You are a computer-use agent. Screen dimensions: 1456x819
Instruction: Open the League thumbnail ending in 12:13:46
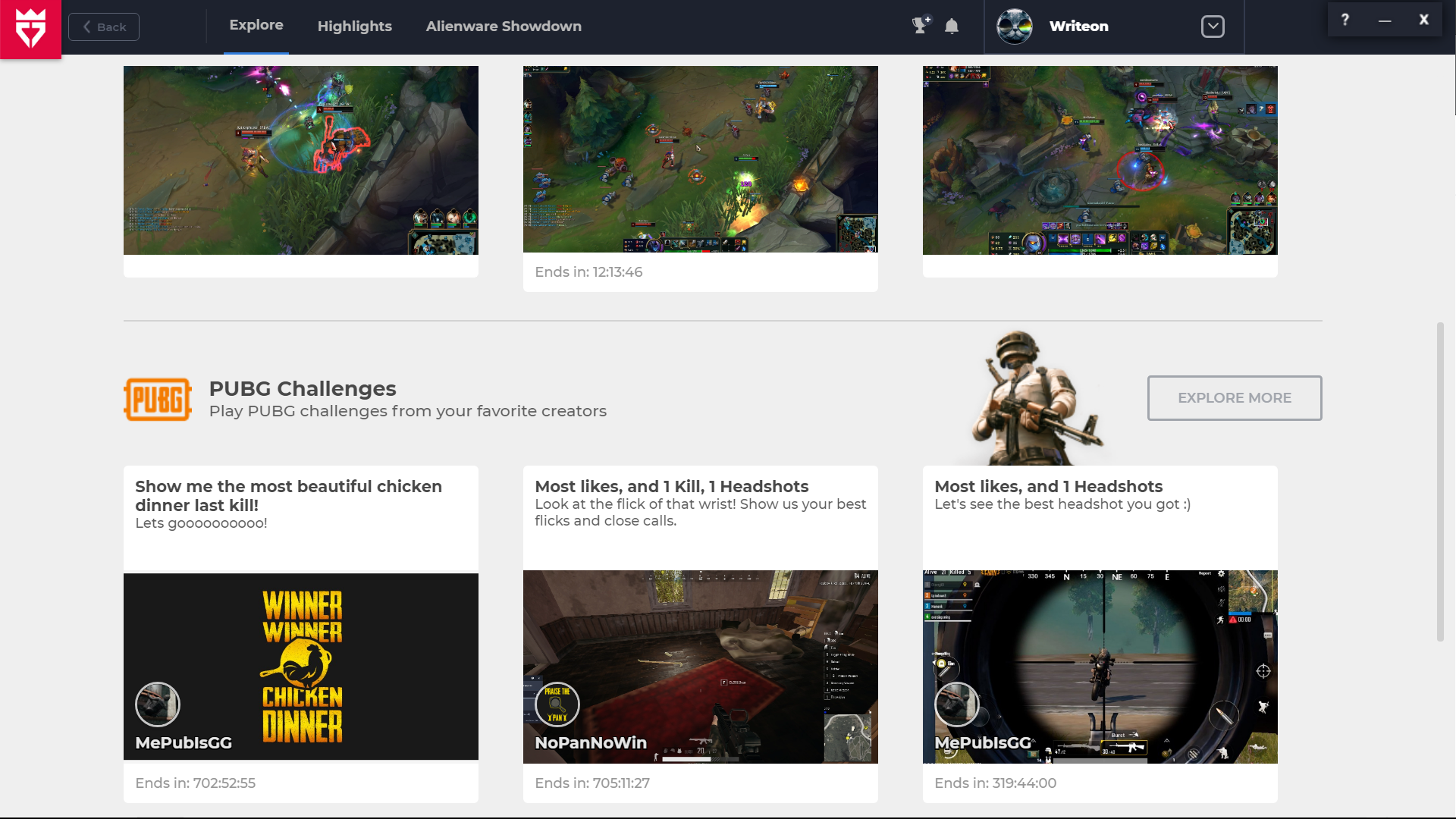[x=701, y=159]
